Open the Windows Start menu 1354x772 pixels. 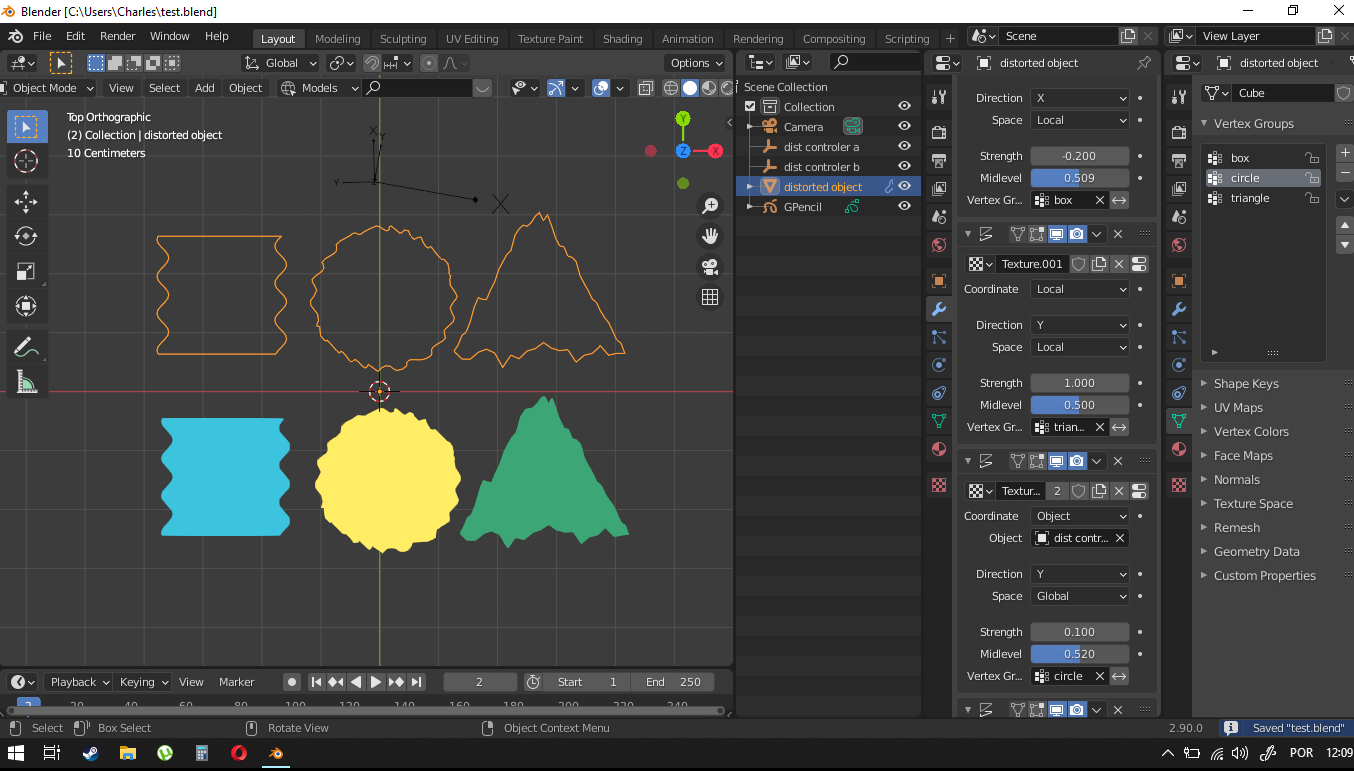point(17,753)
